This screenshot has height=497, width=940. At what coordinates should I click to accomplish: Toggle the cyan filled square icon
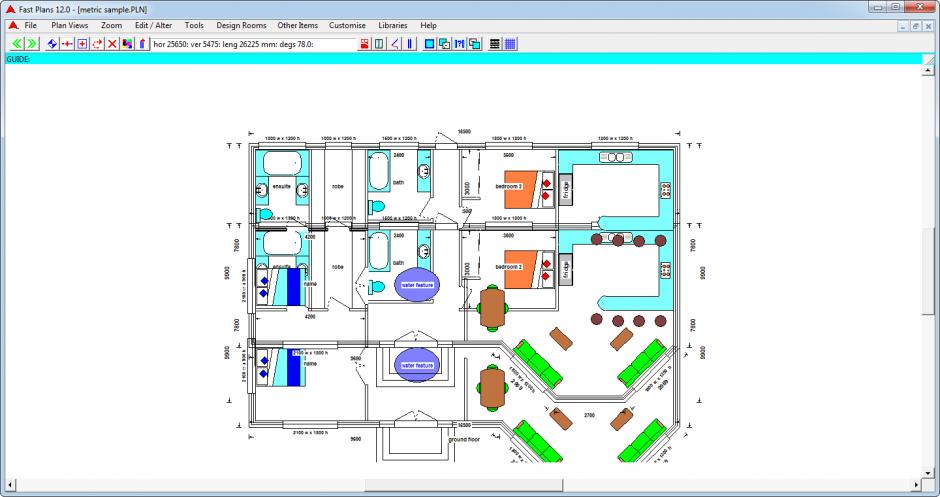429,44
